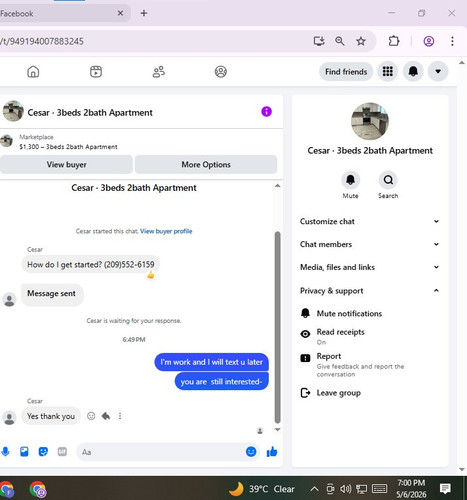Click the 'How do I get started?' message
Screen dimensions: 467x500
click(90, 265)
